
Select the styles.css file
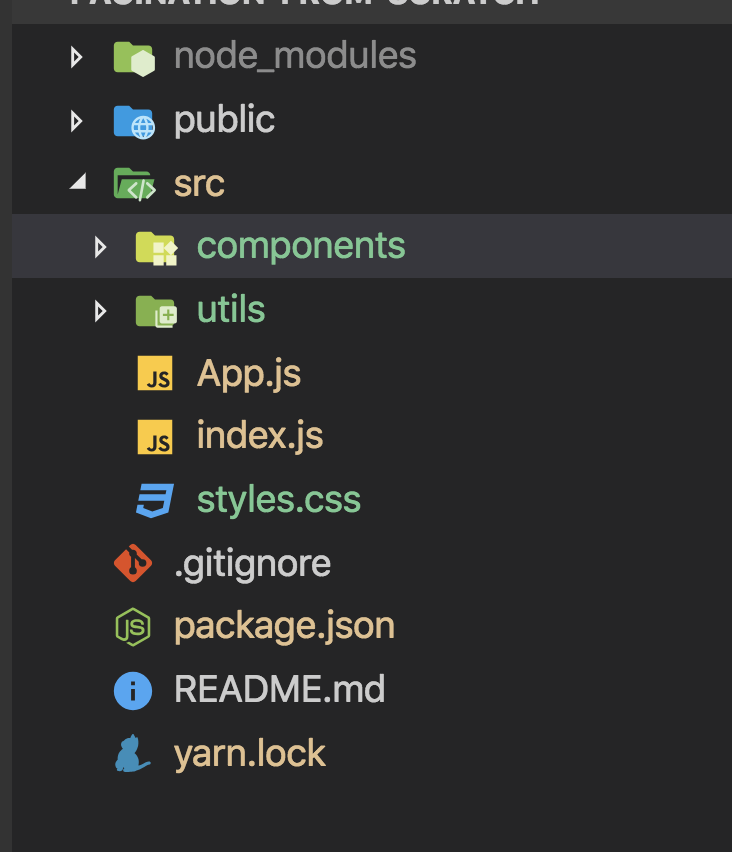pos(279,499)
